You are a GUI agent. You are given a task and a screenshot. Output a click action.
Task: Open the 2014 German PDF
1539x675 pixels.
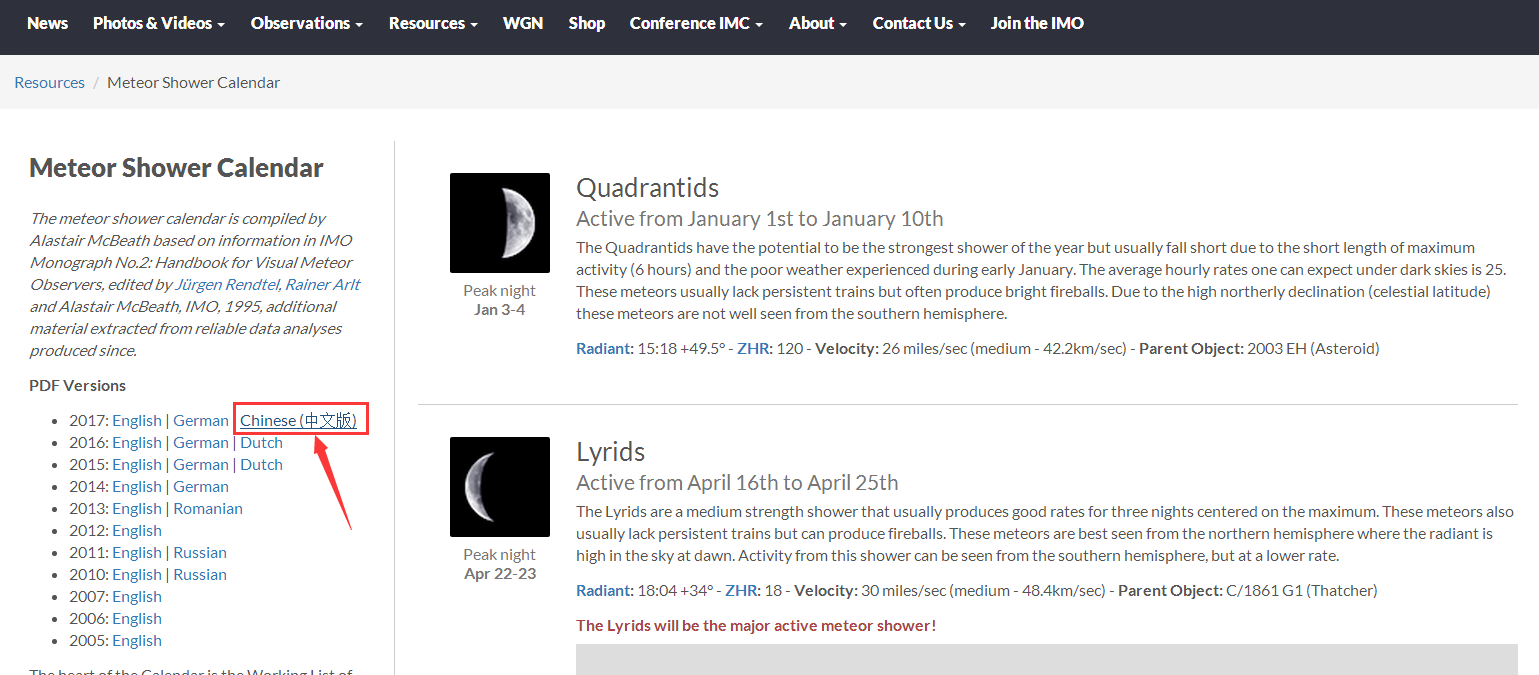(201, 486)
